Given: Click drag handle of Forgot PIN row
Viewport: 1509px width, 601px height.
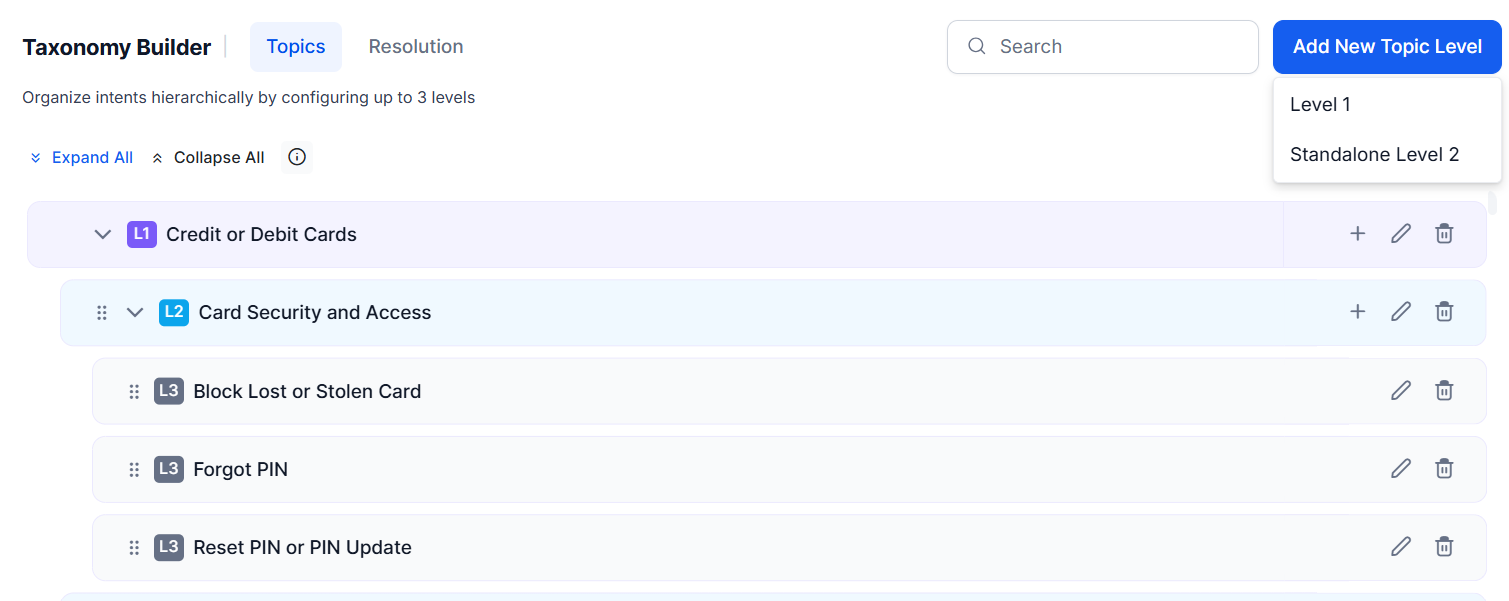Looking at the screenshot, I should point(134,470).
